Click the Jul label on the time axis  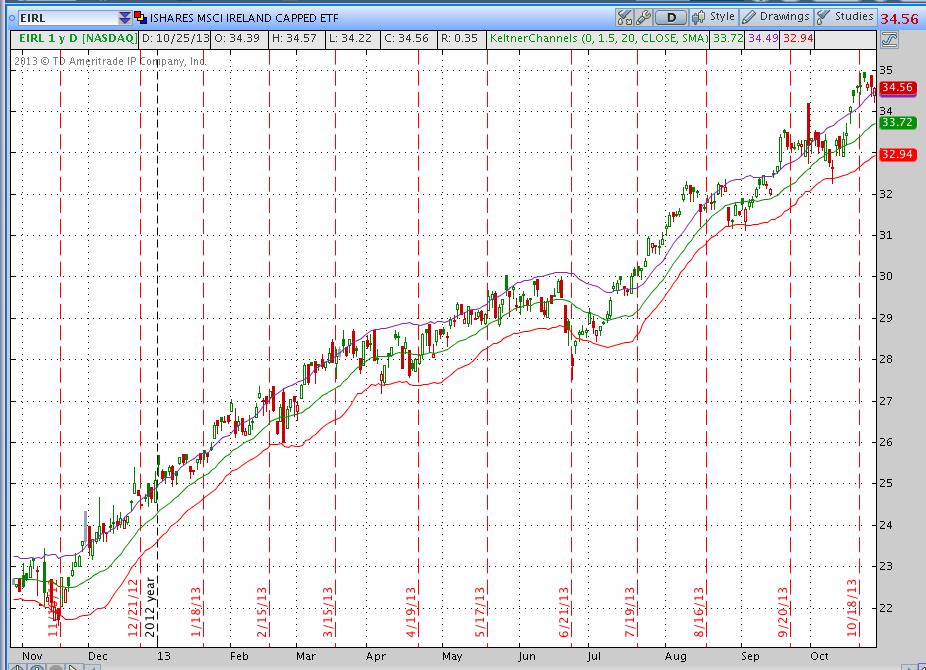(x=594, y=656)
